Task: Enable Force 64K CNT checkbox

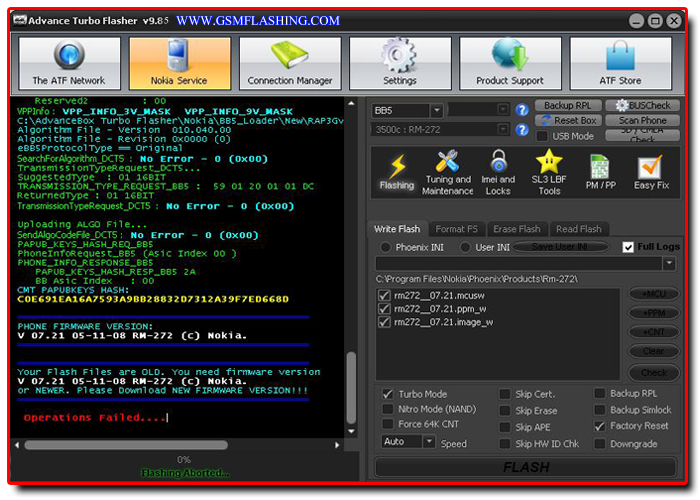Action: pyautogui.click(x=388, y=424)
